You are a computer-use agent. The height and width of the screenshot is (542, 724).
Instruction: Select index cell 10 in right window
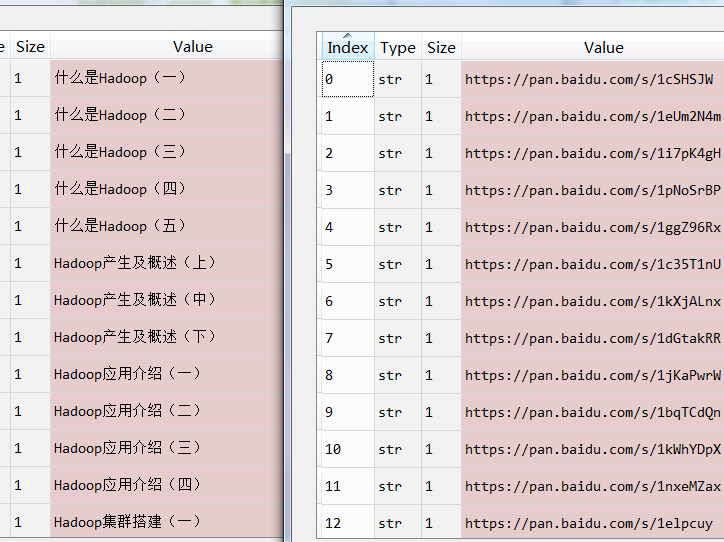point(348,448)
